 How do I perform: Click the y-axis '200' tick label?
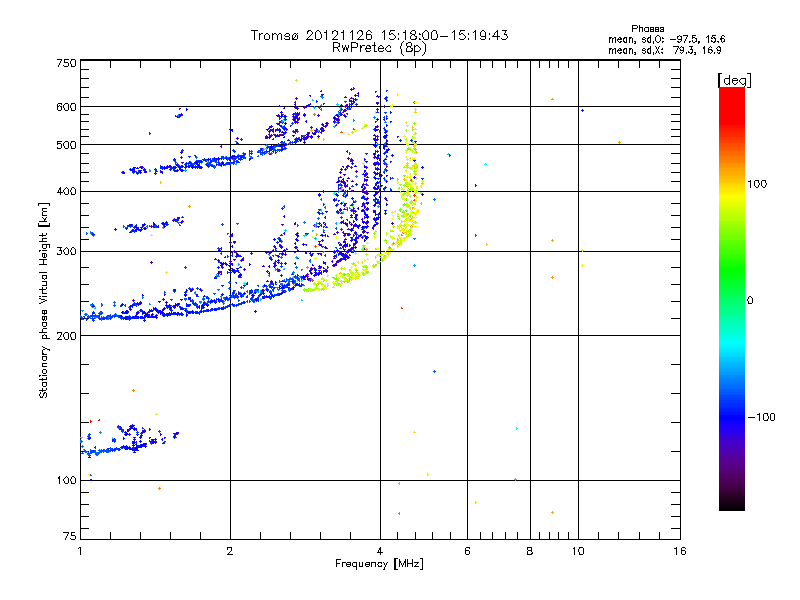(66, 336)
